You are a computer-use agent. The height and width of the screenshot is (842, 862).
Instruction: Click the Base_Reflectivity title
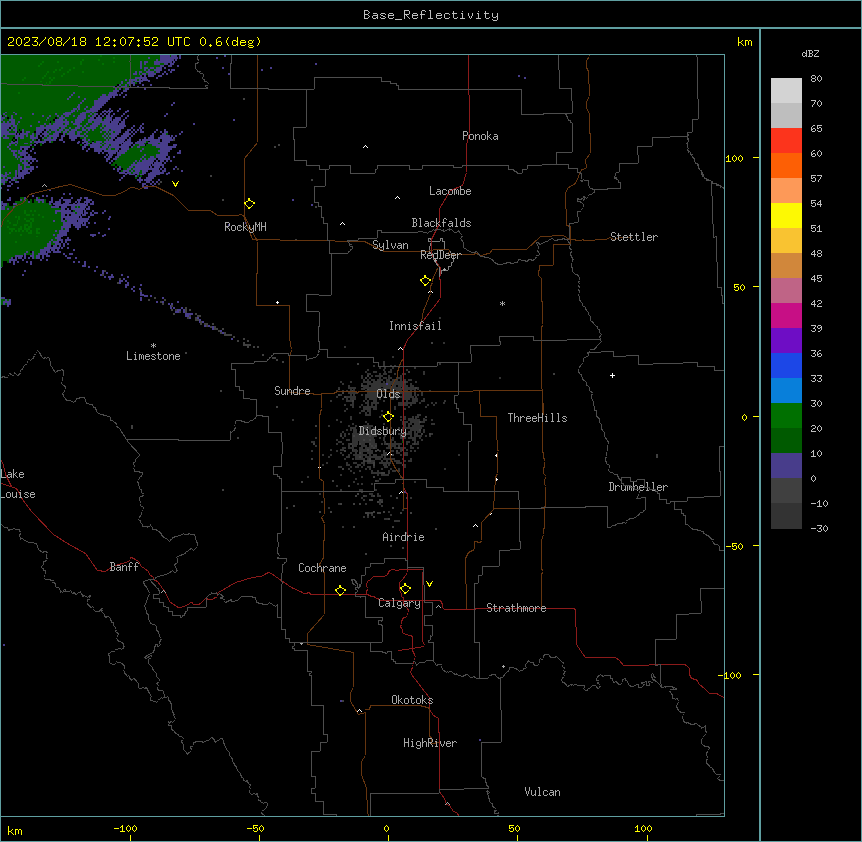[431, 15]
